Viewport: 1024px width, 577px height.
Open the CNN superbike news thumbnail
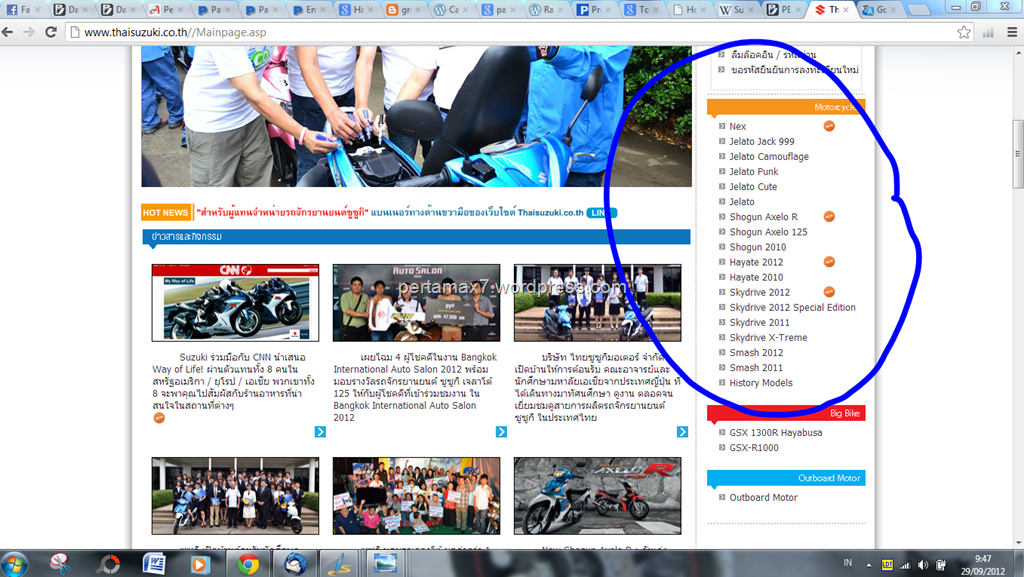[x=235, y=302]
